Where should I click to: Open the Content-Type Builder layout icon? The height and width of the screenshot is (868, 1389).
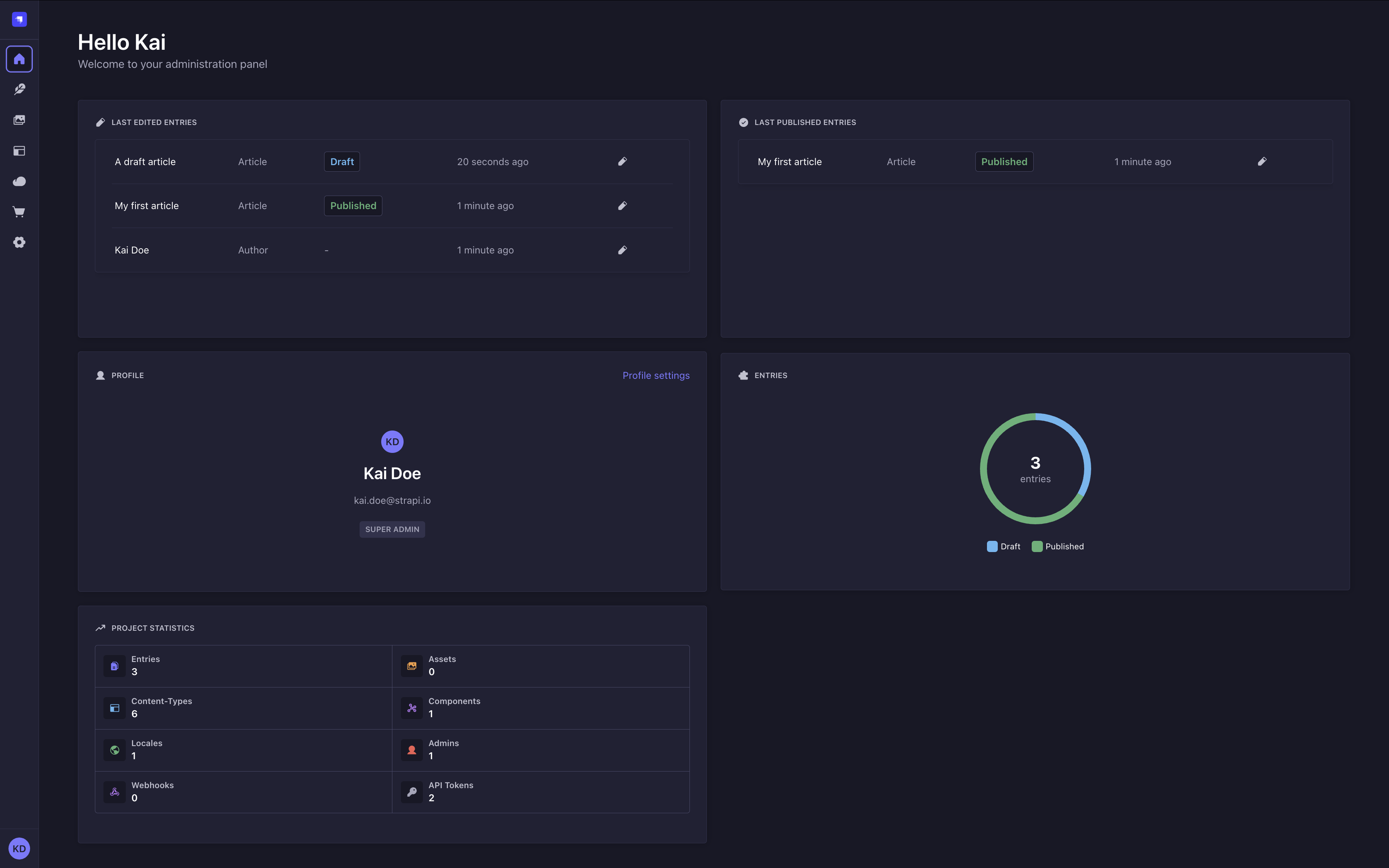click(19, 151)
